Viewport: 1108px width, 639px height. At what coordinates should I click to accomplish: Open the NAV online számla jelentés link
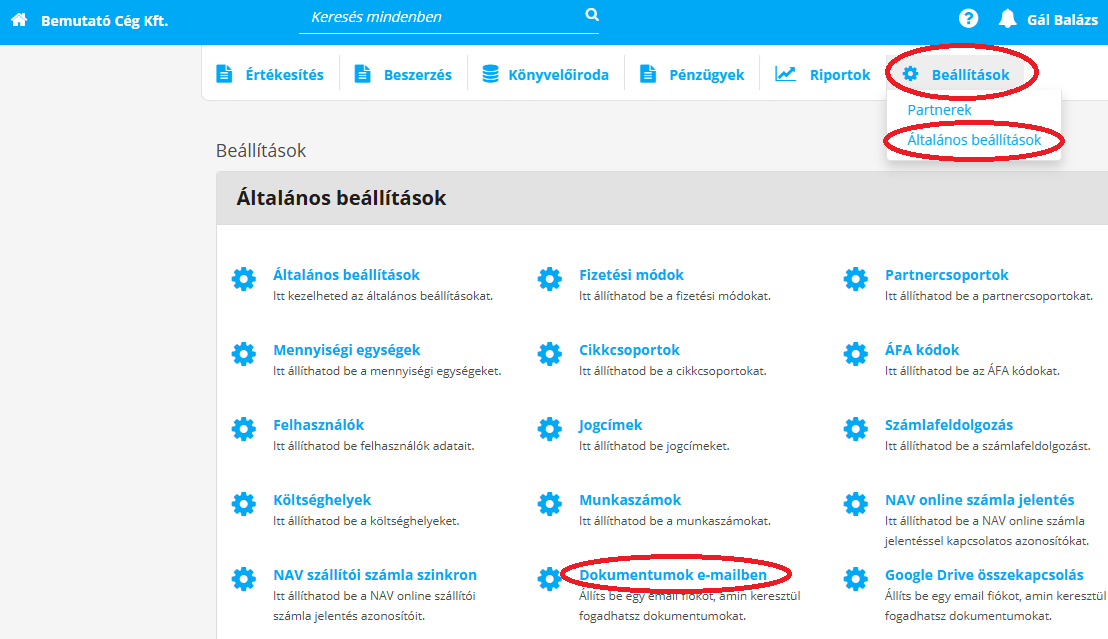(x=979, y=500)
